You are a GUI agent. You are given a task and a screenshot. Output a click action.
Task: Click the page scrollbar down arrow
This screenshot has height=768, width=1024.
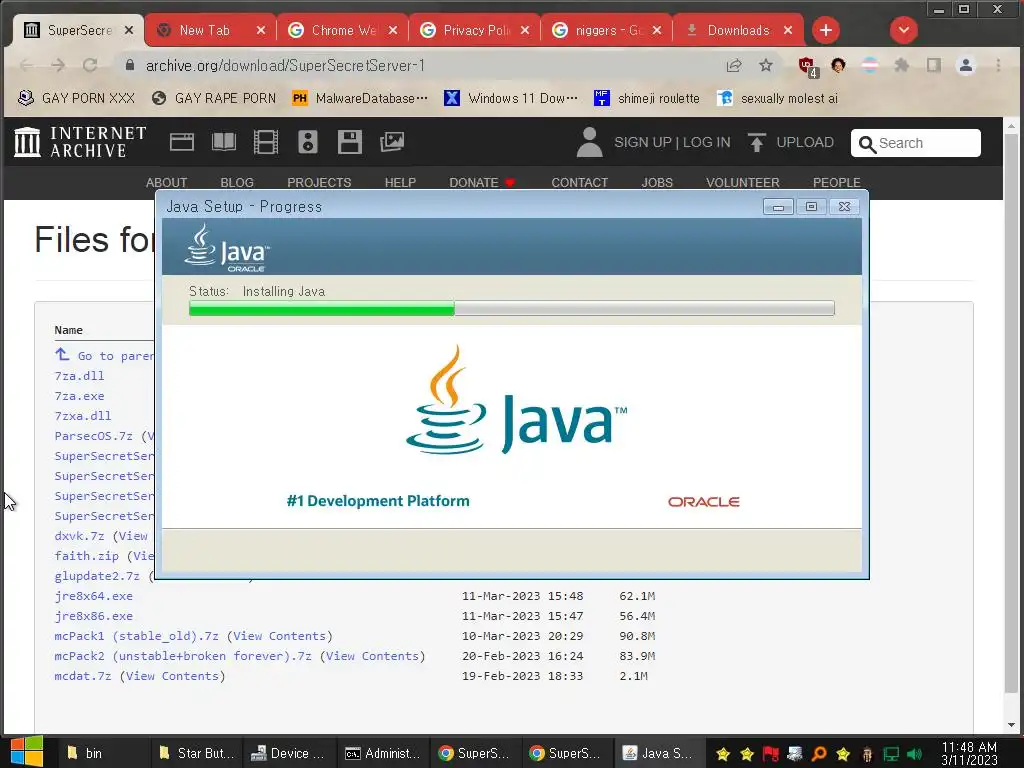(x=1012, y=725)
